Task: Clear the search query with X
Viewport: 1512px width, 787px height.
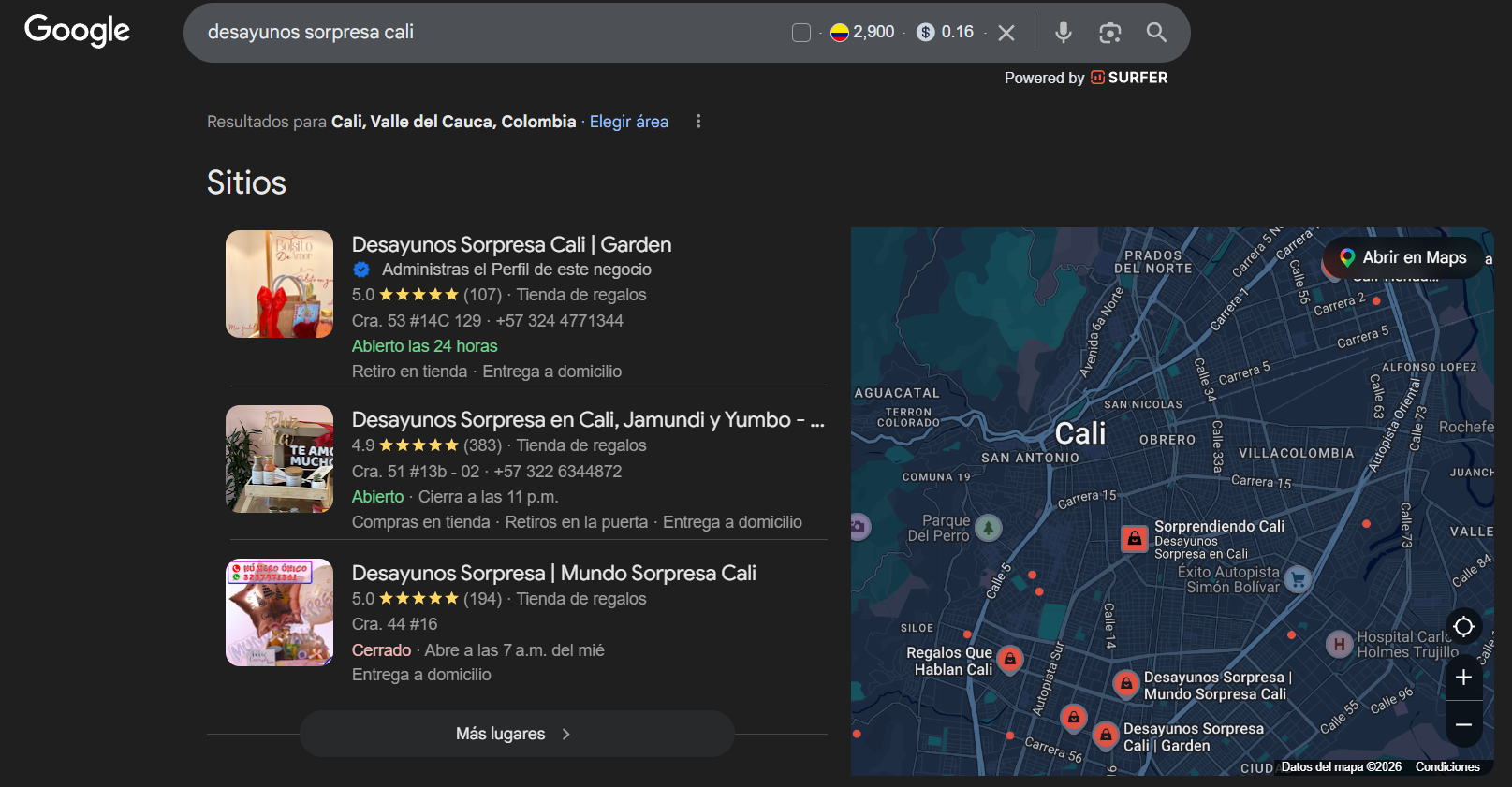Action: [1006, 33]
